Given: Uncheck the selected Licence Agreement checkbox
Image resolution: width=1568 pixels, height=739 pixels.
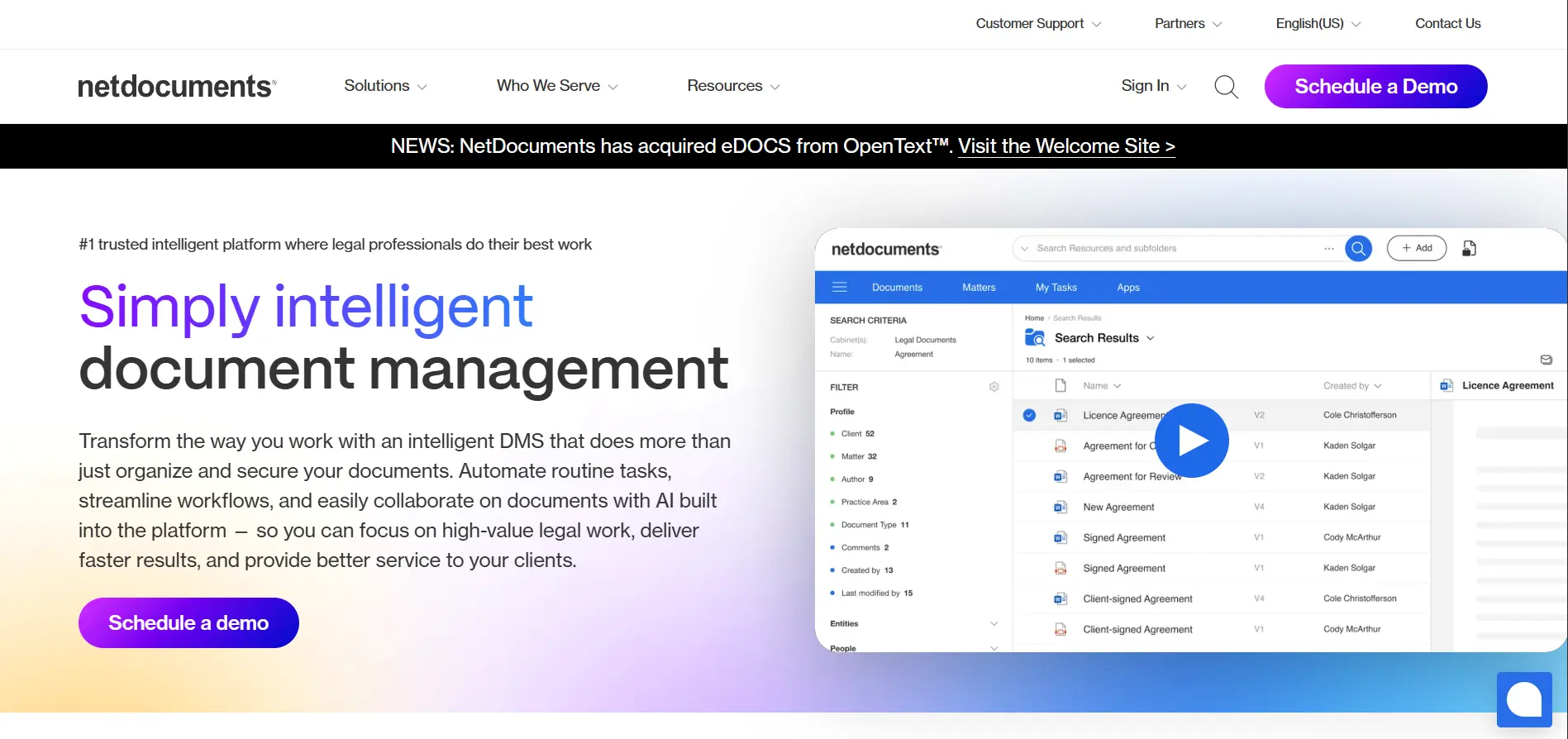Looking at the screenshot, I should (1029, 415).
